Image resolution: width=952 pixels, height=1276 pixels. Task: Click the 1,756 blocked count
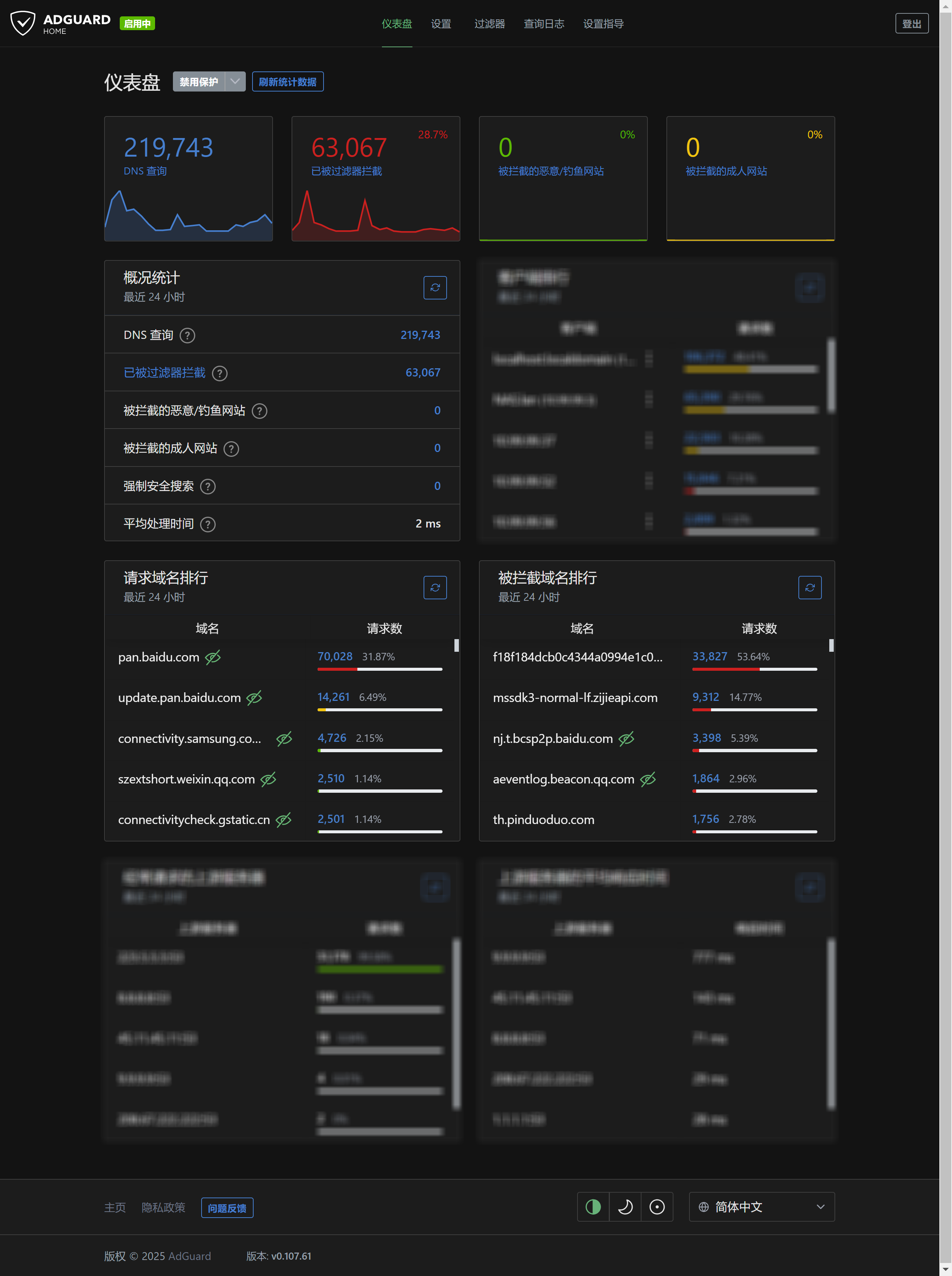[x=705, y=819]
